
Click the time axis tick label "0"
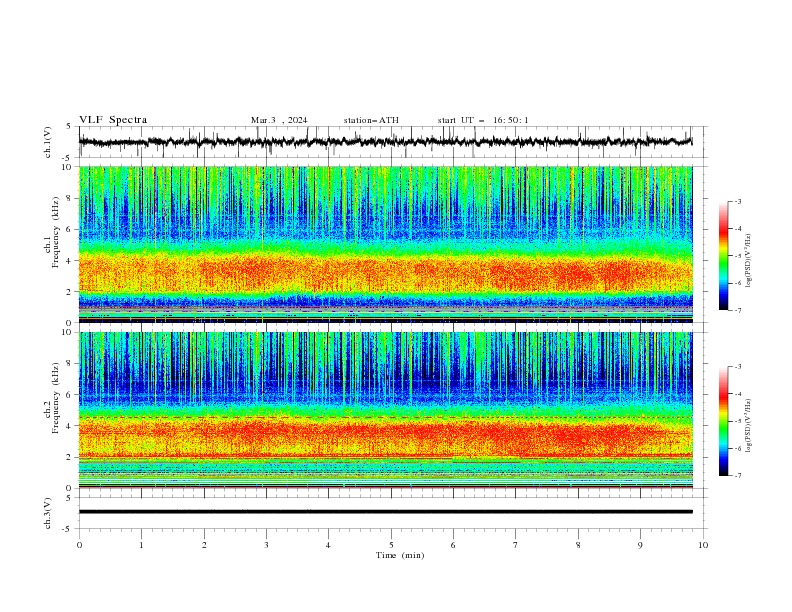click(79, 545)
